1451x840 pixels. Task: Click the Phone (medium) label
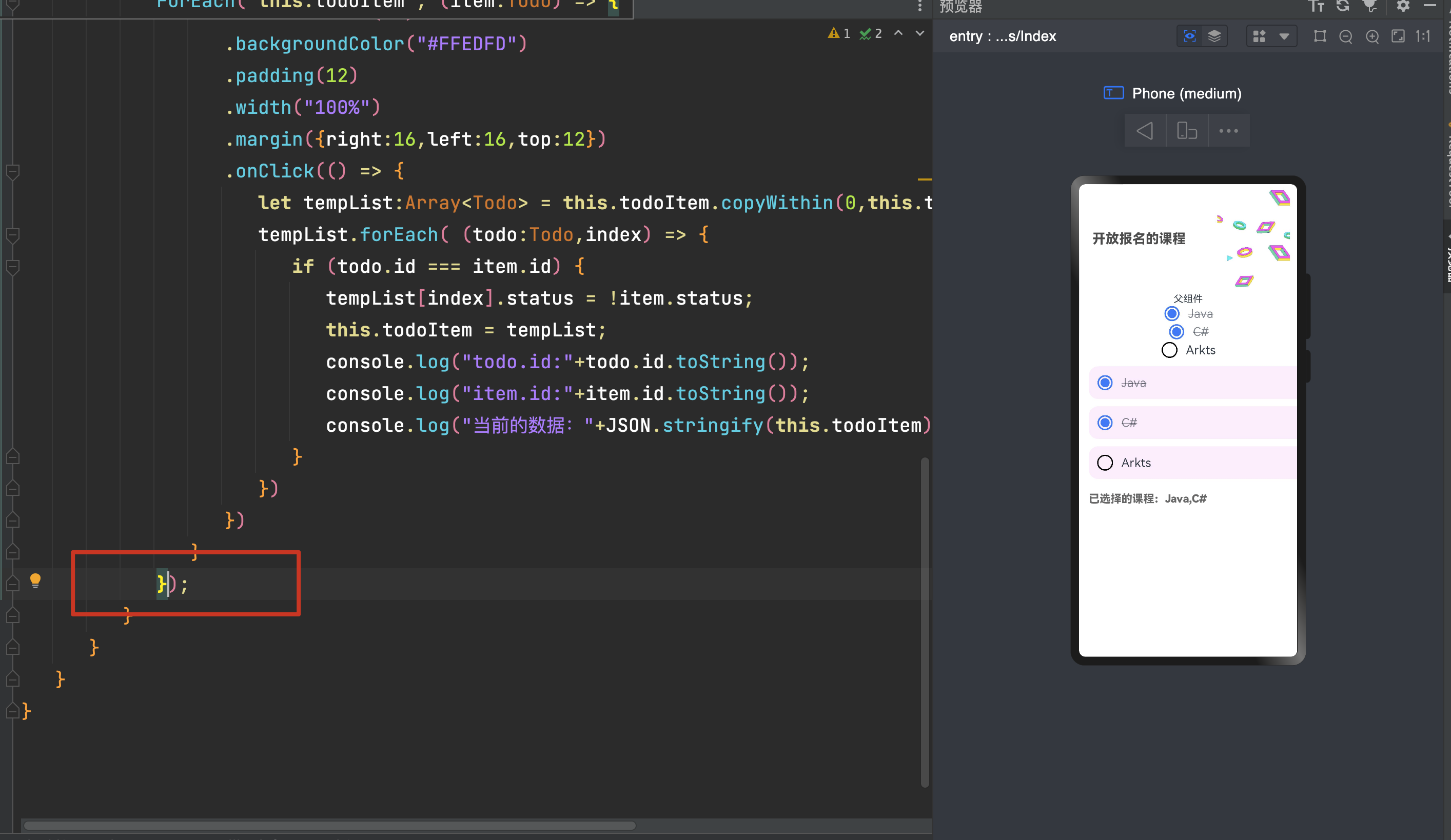(1186, 93)
